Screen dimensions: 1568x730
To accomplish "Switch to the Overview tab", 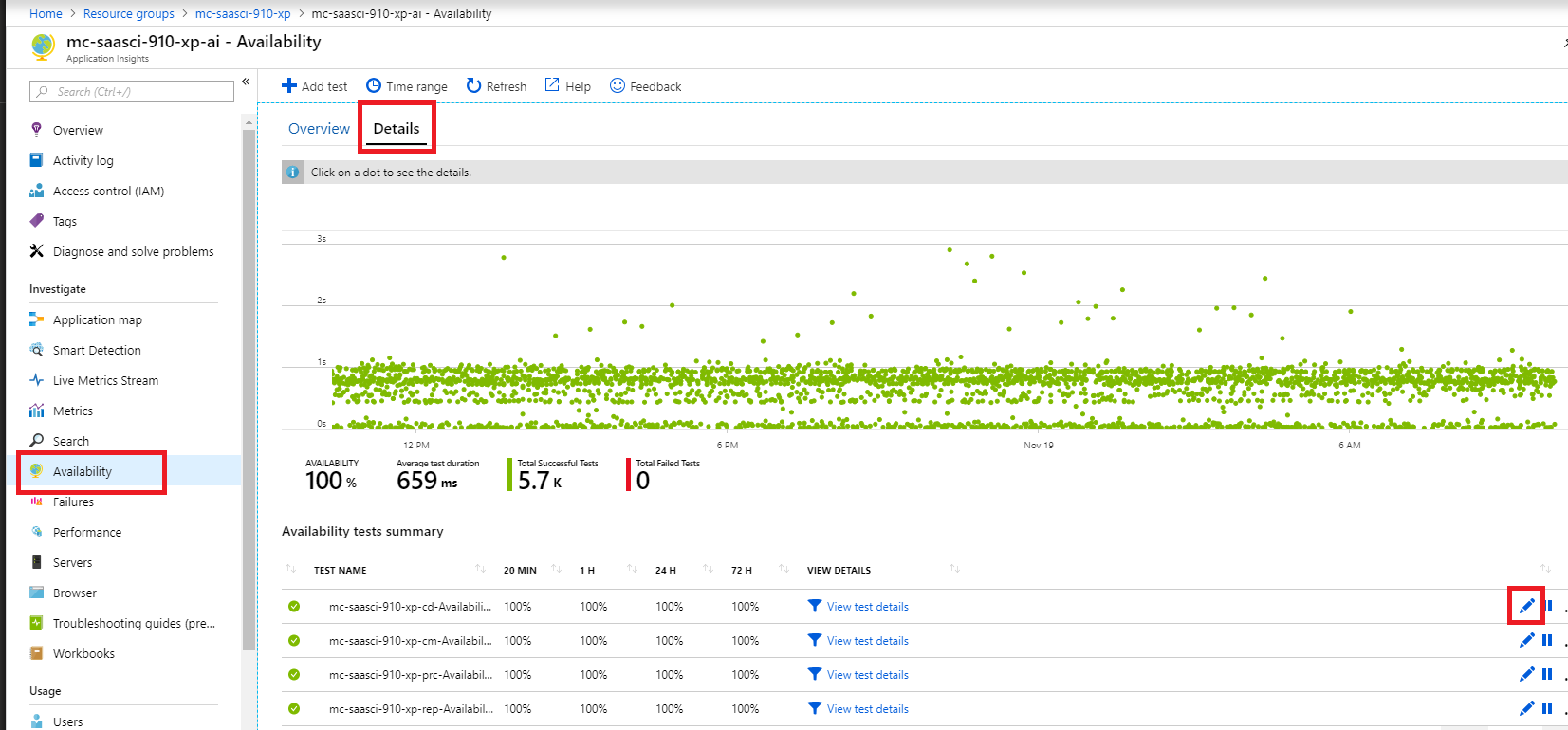I will (319, 129).
